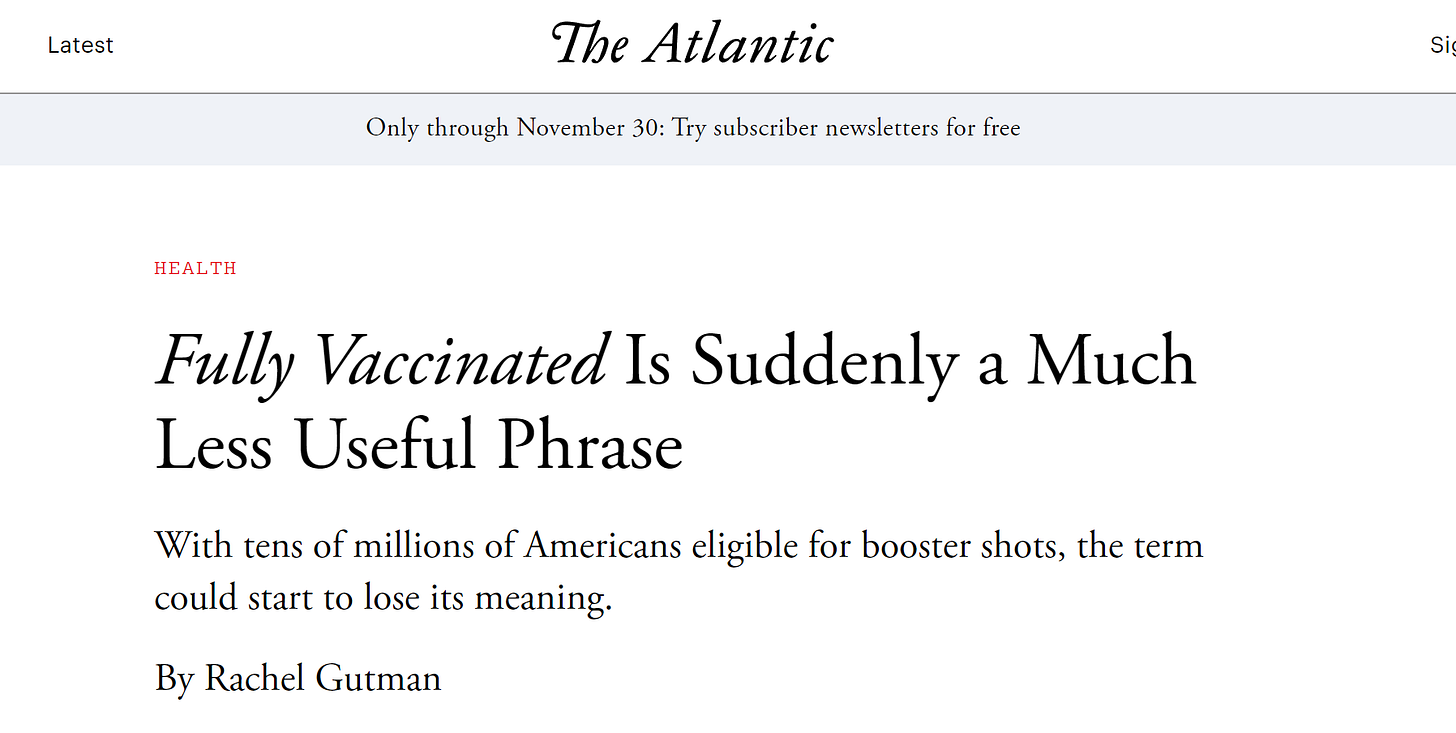1456x733 pixels.
Task: Click the word 'By' in the byline
Action: coord(174,679)
